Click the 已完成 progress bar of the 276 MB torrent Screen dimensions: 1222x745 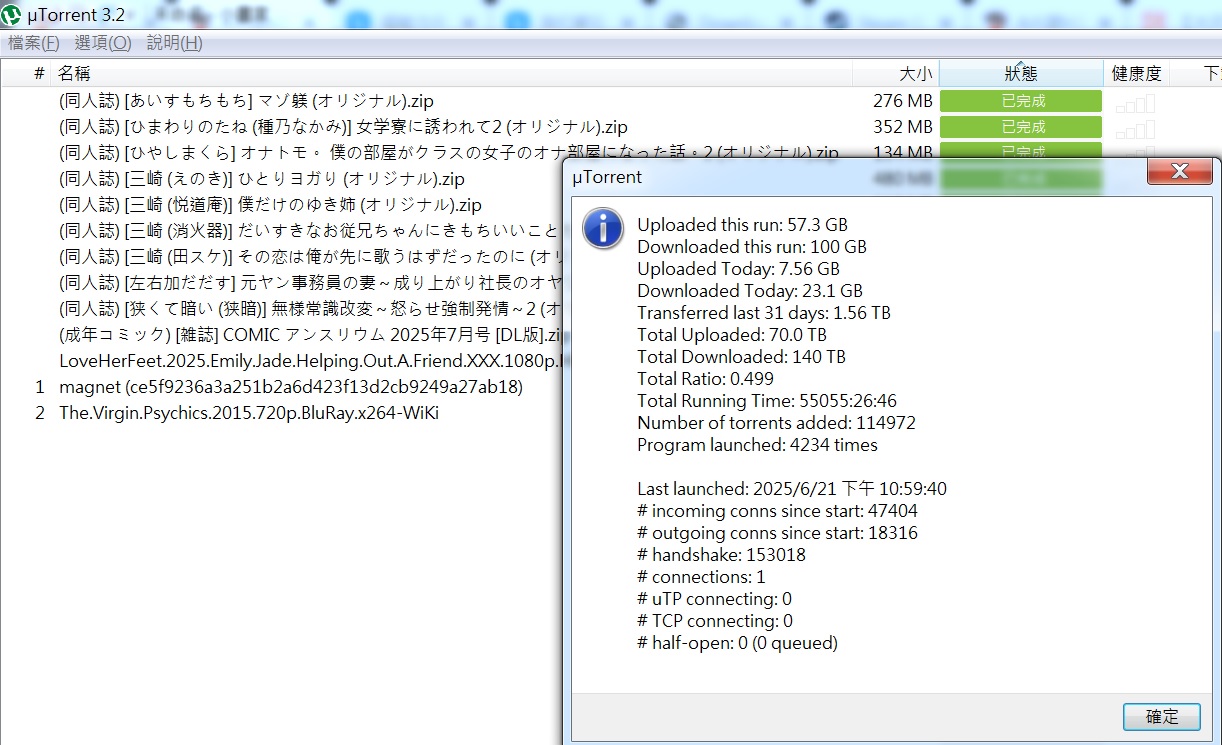point(1021,101)
